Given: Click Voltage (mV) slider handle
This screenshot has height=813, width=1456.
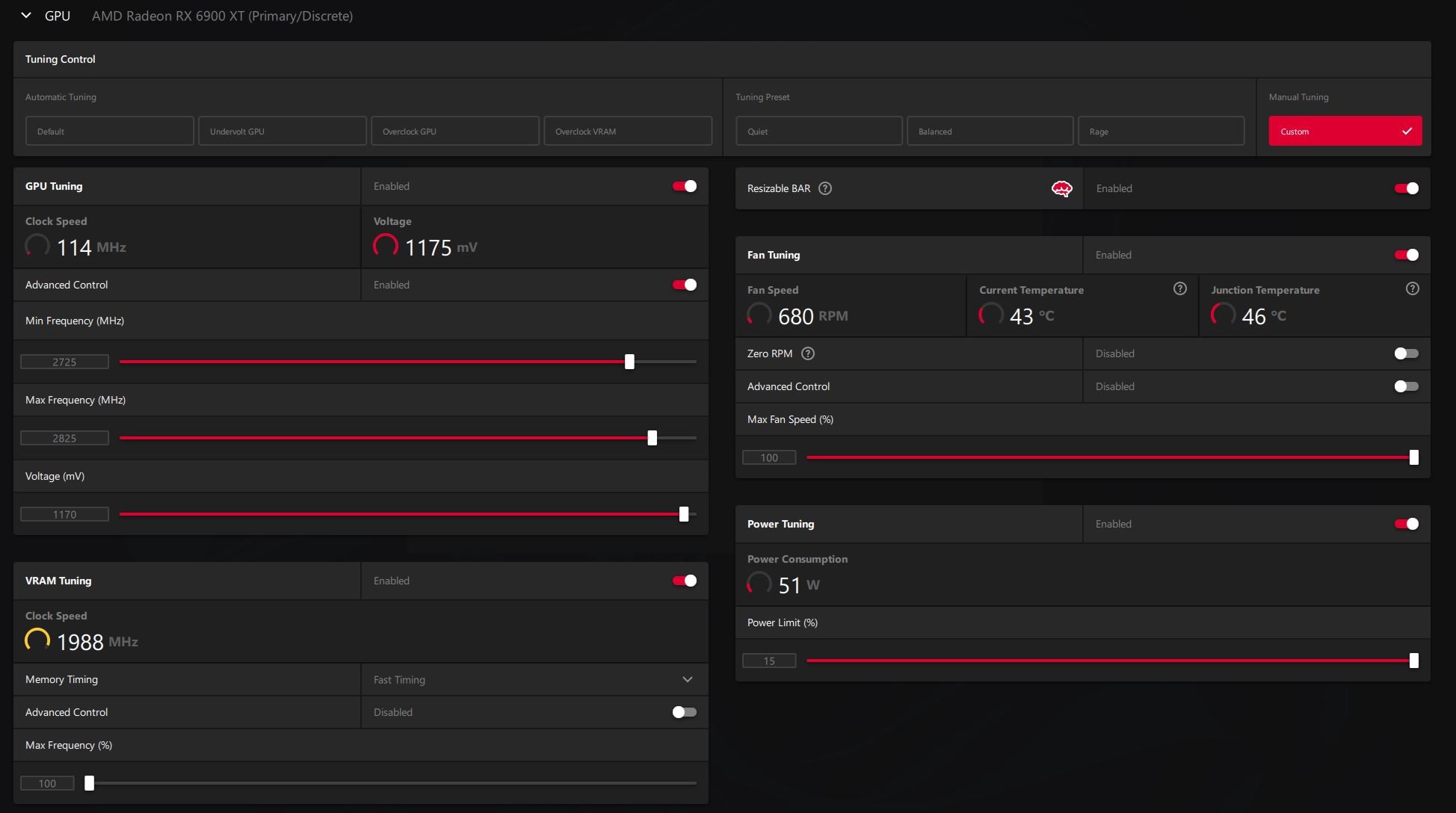Looking at the screenshot, I should coord(684,514).
